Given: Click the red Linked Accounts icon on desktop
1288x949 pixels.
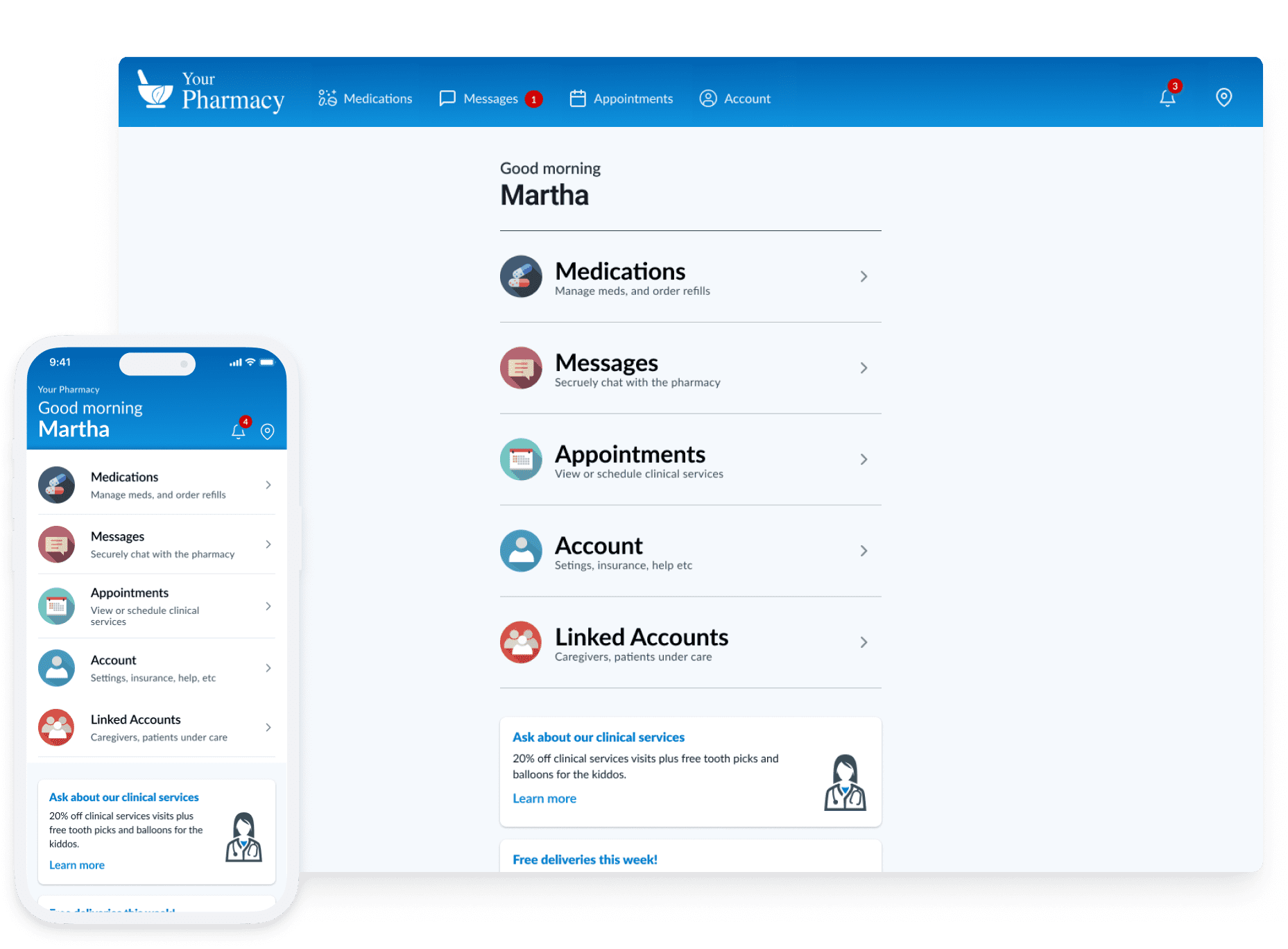Looking at the screenshot, I should click(x=521, y=642).
